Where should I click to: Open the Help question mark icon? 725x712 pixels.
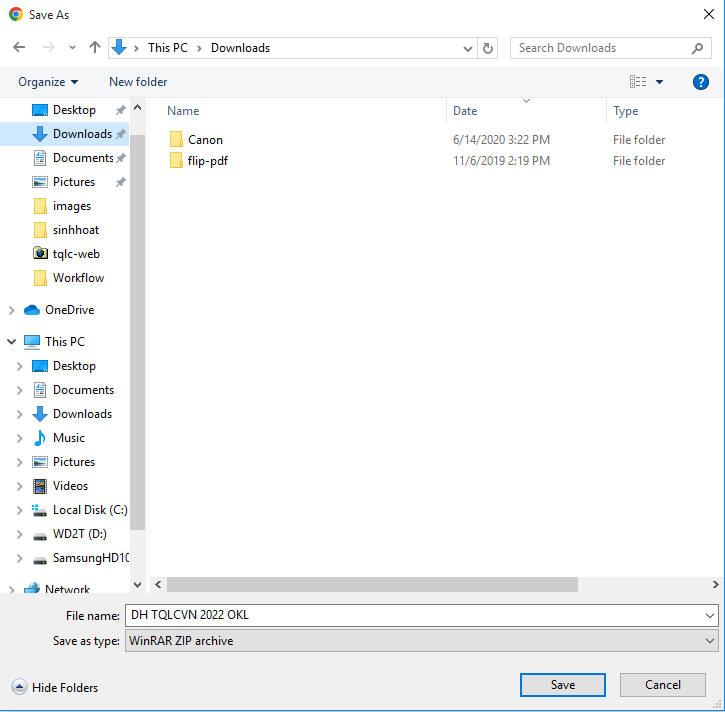coord(700,82)
